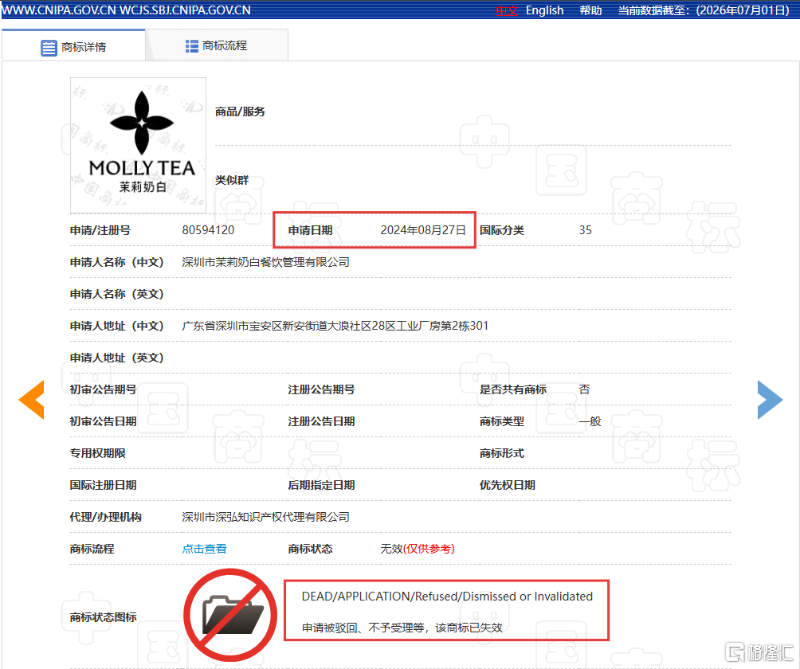Click the 无效 trademark status text
Viewport: 800px width, 669px height.
391,549
